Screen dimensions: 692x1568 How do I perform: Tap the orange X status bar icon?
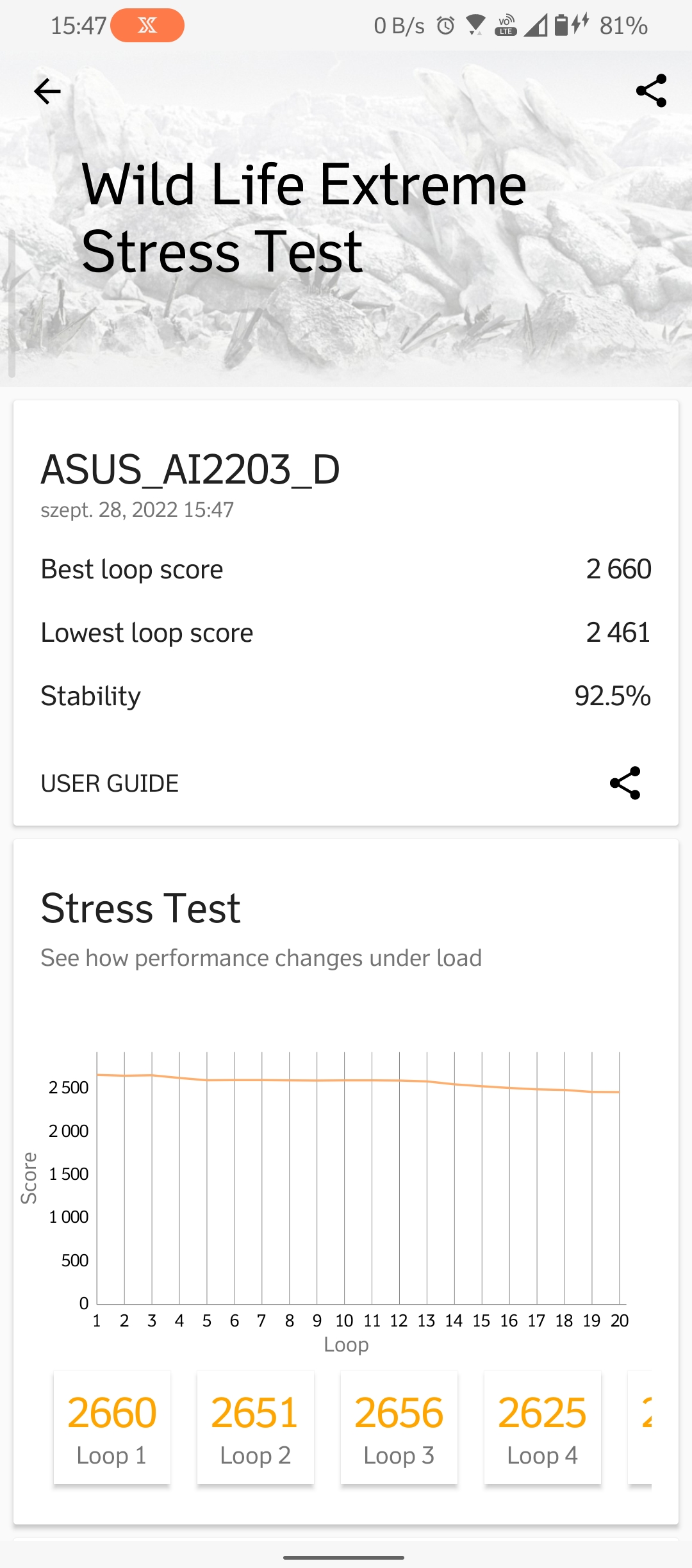click(147, 26)
